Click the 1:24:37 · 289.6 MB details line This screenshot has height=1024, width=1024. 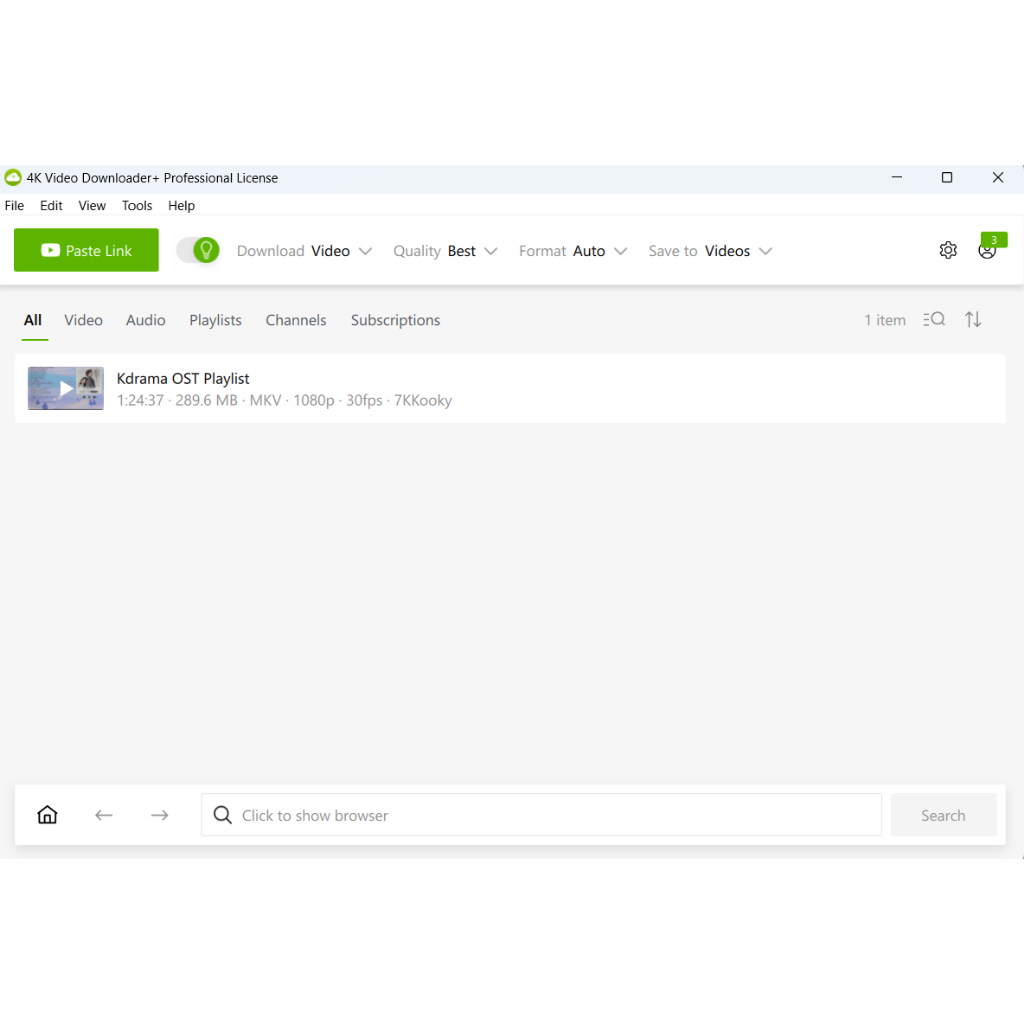tap(284, 400)
